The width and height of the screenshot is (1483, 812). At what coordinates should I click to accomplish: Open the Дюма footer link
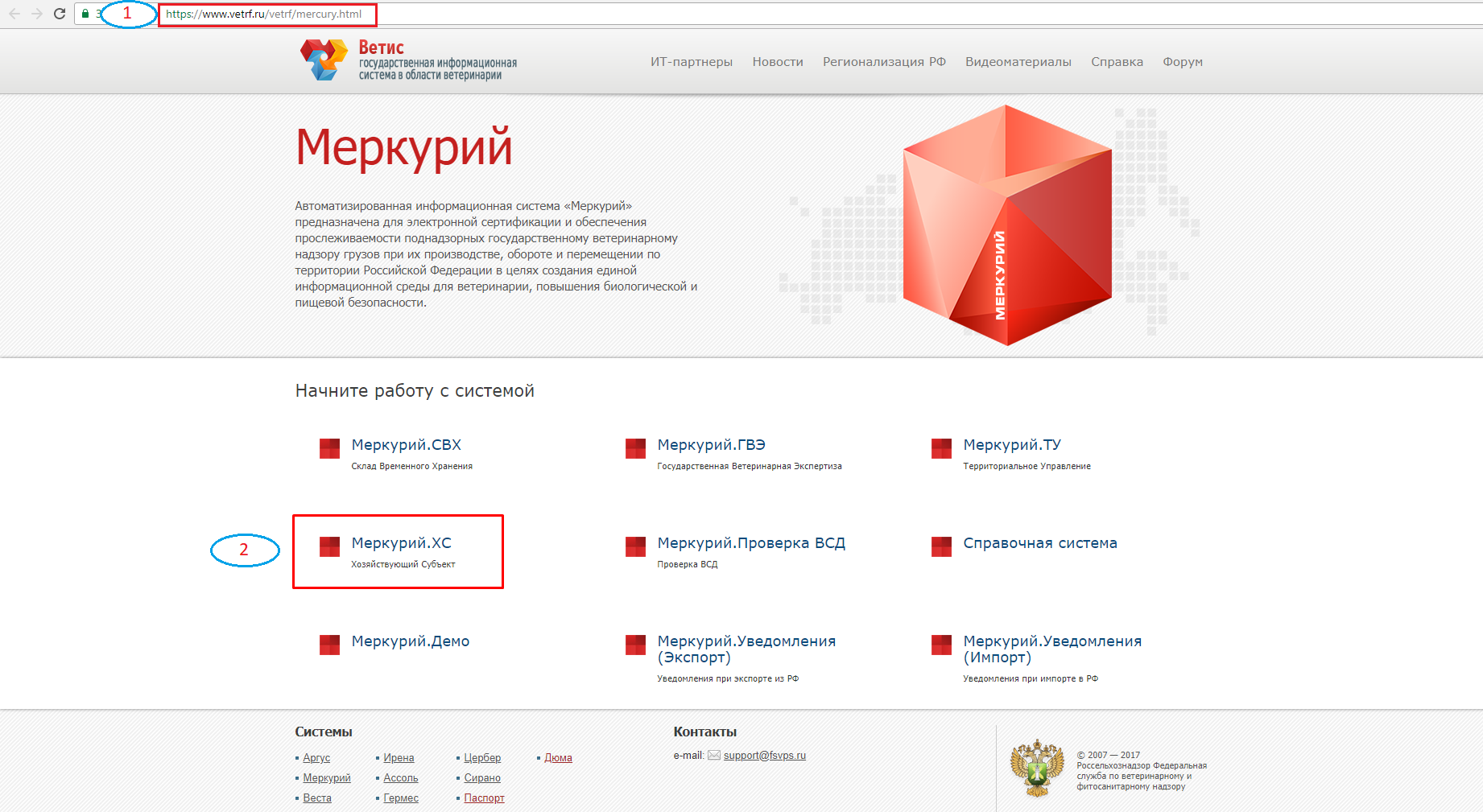[x=558, y=758]
